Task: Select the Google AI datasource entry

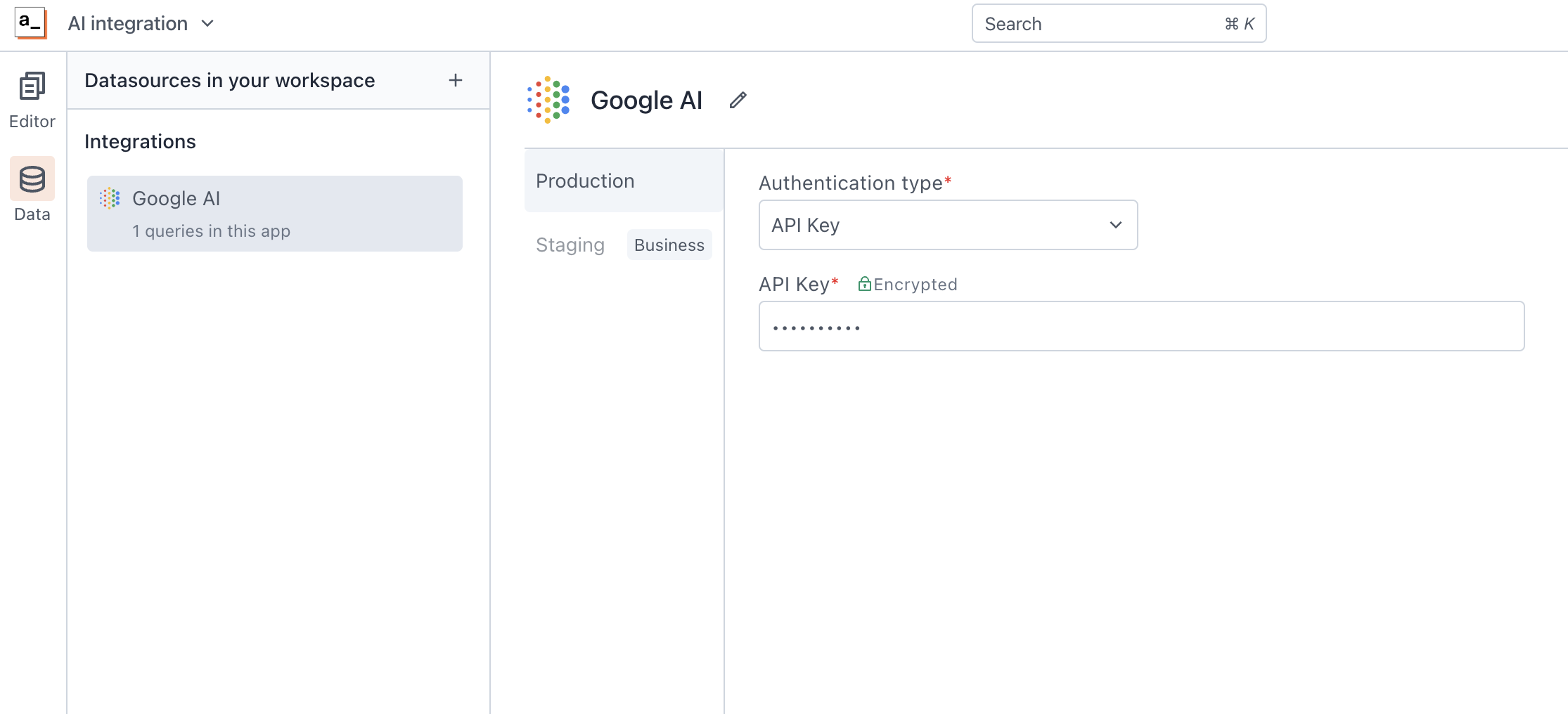Action: [274, 213]
